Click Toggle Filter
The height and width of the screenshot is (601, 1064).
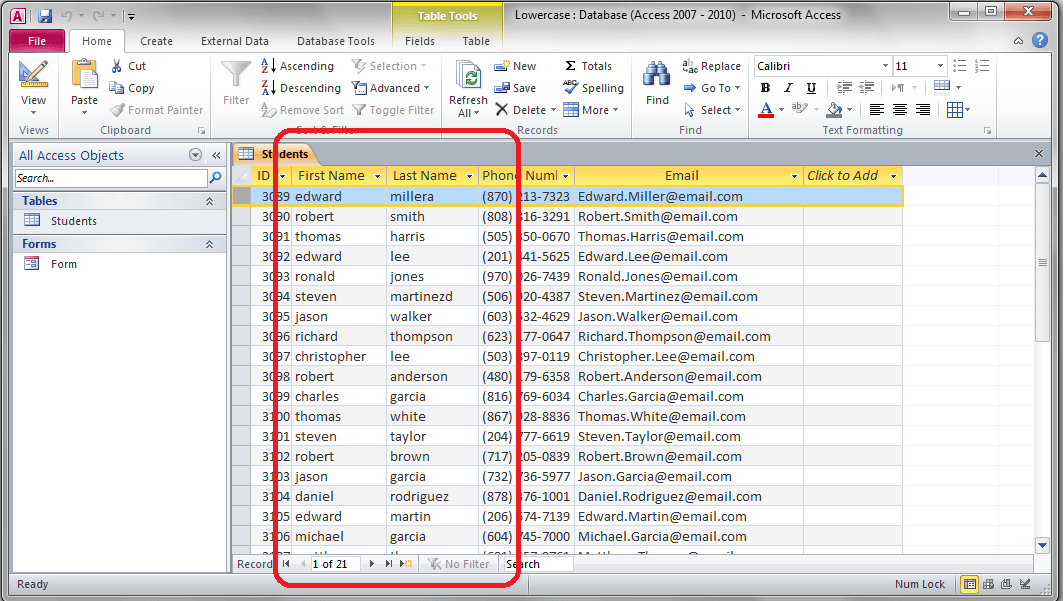[394, 110]
